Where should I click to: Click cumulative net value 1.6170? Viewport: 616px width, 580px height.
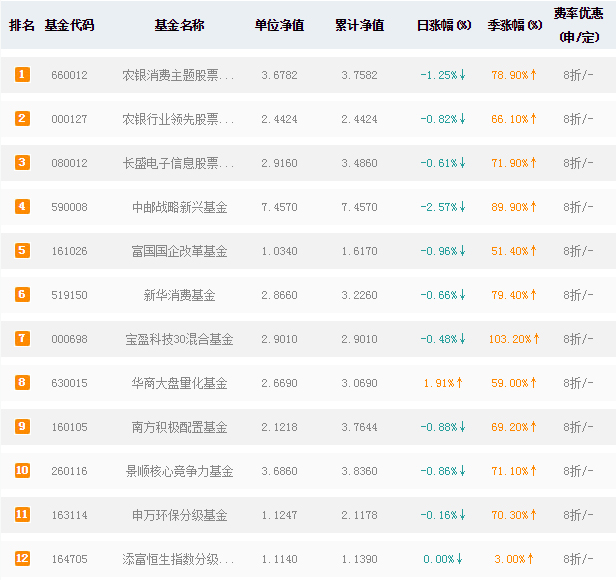[359, 251]
